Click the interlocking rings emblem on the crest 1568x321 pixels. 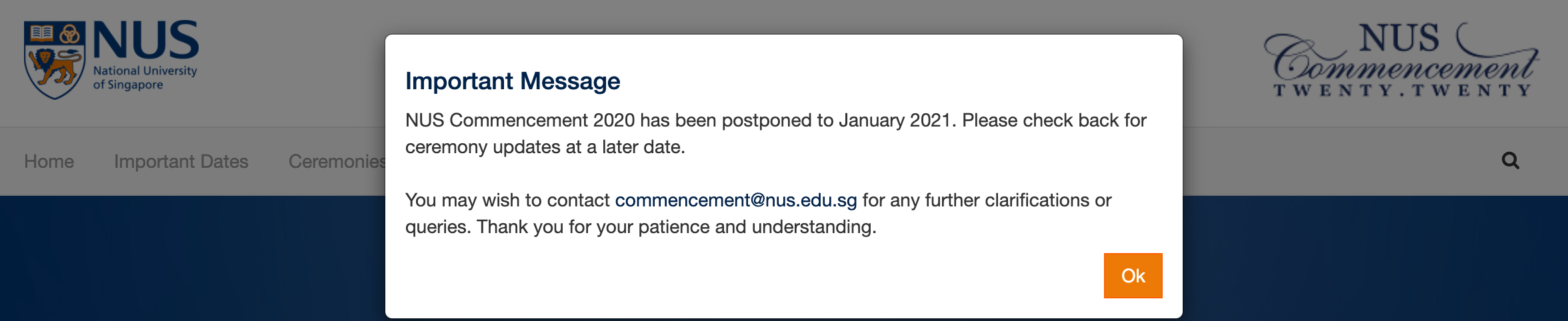pos(69,33)
